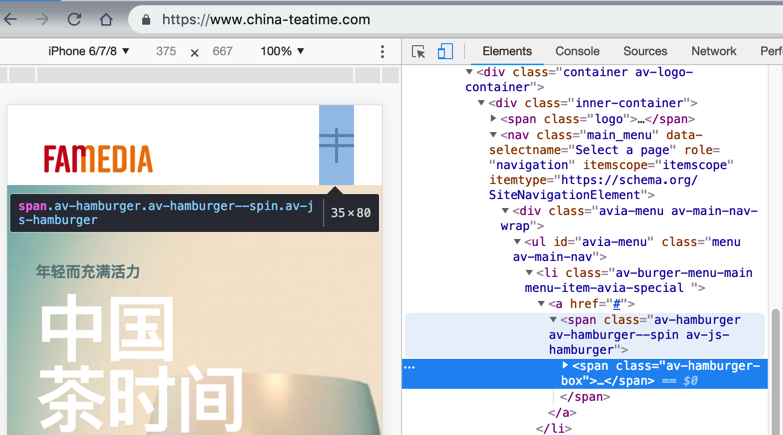
Task: Collapse the nav main_menu node
Action: pyautogui.click(x=493, y=135)
